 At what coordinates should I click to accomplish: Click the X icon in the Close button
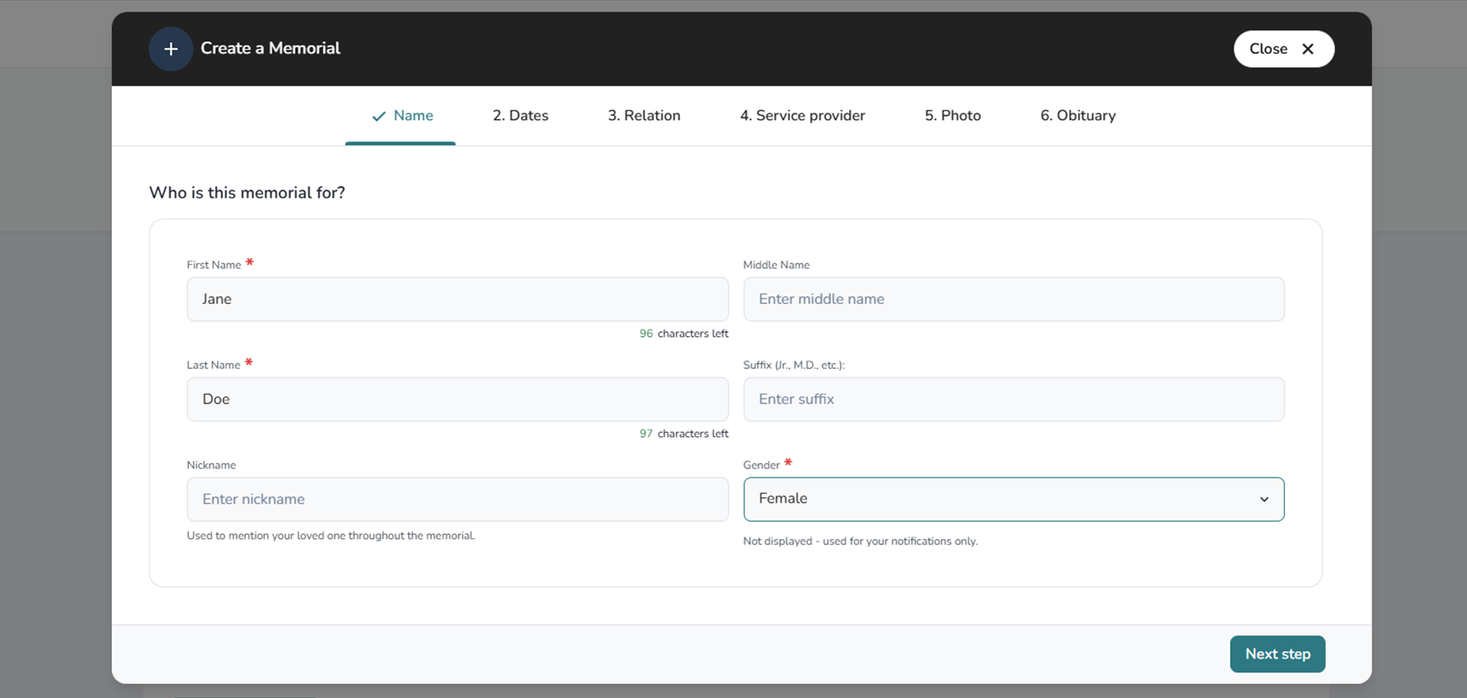[x=1307, y=49]
